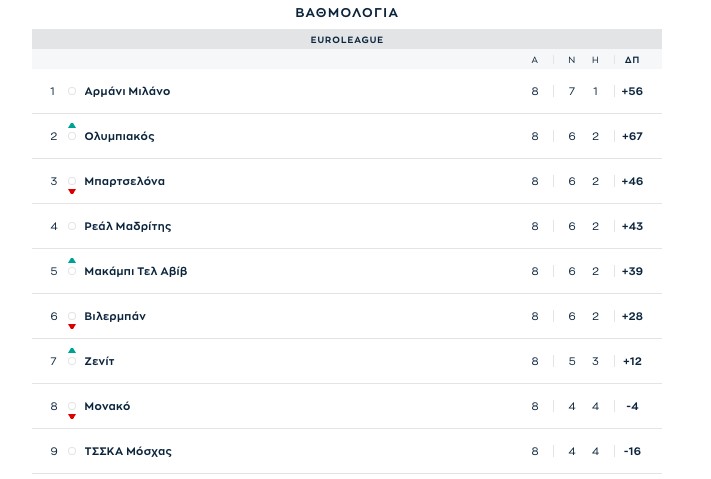Click the Α games column header
711x479 pixels.
coord(535,60)
